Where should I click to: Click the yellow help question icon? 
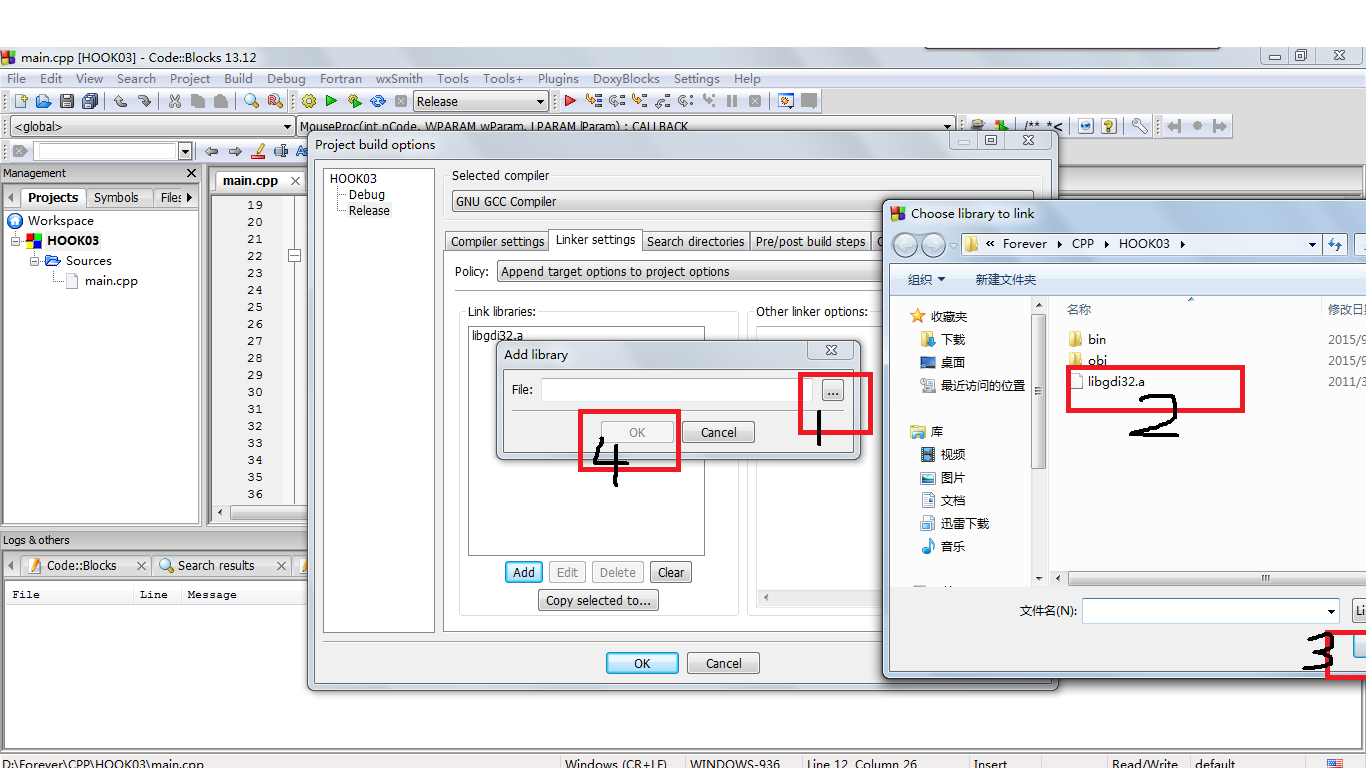(x=1108, y=126)
